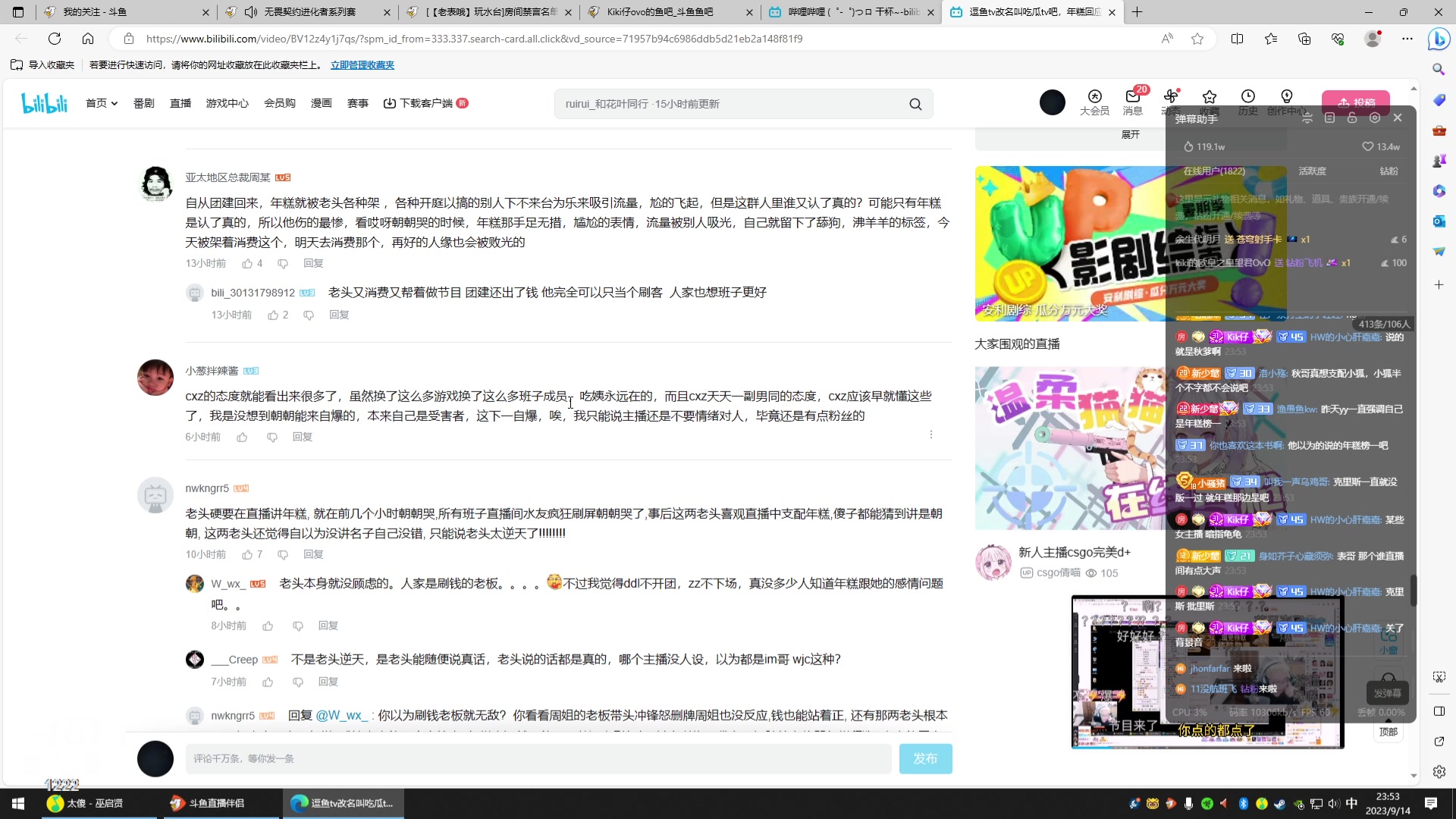Open more options on 小葱拌辣酱 comment

point(930,435)
